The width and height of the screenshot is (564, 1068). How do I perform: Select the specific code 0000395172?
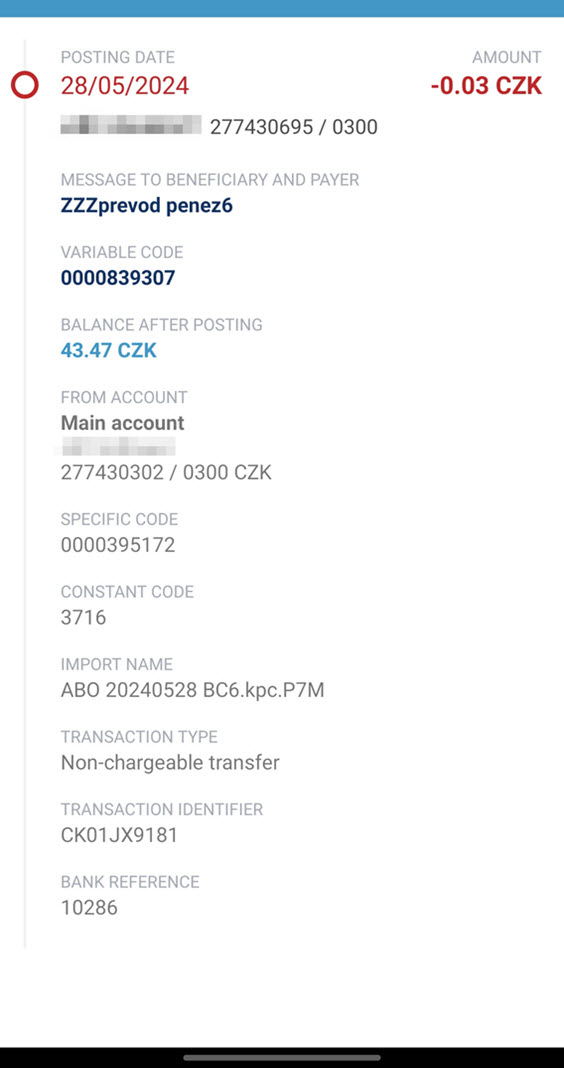[118, 545]
